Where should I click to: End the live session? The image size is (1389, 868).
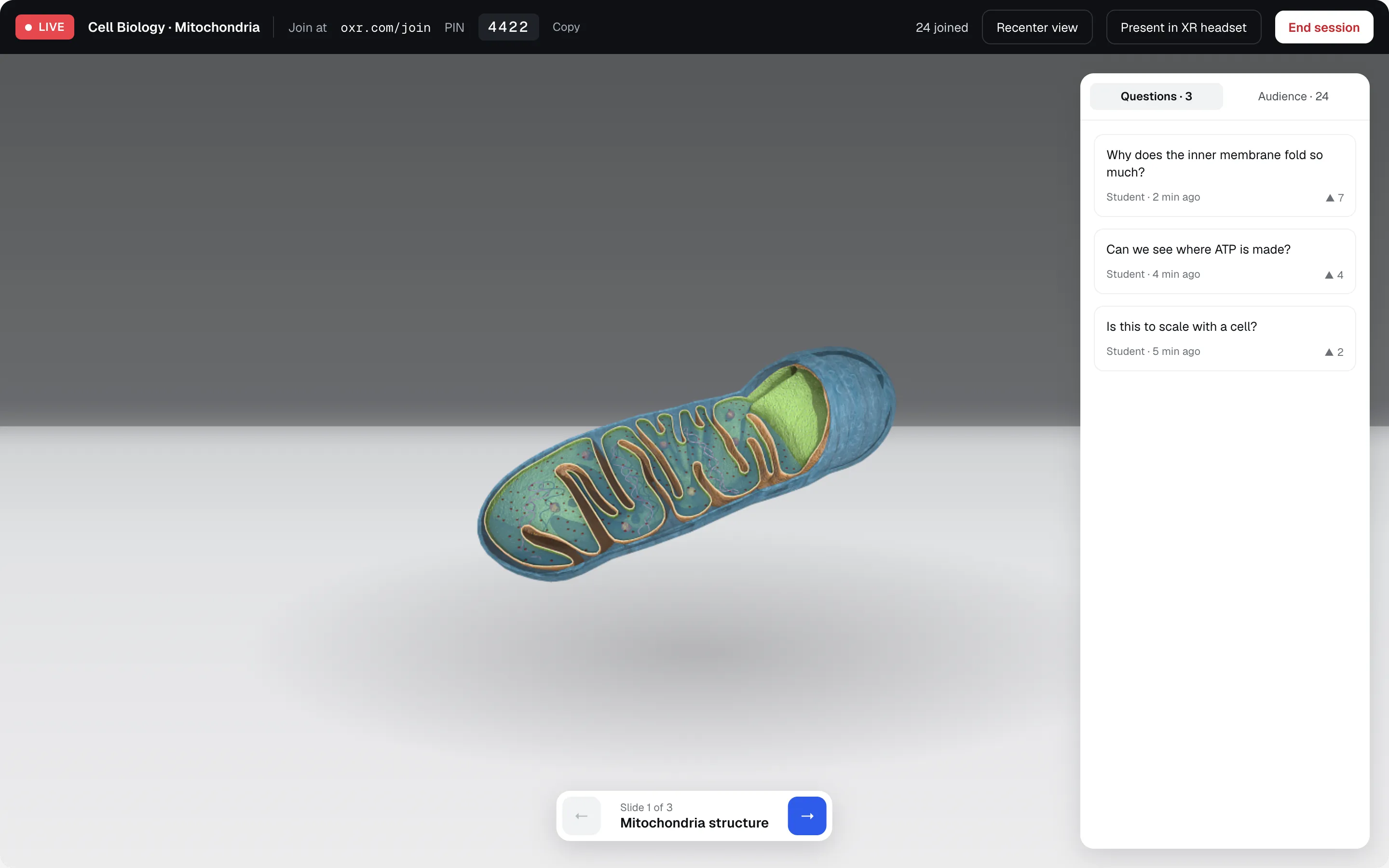pyautogui.click(x=1323, y=27)
